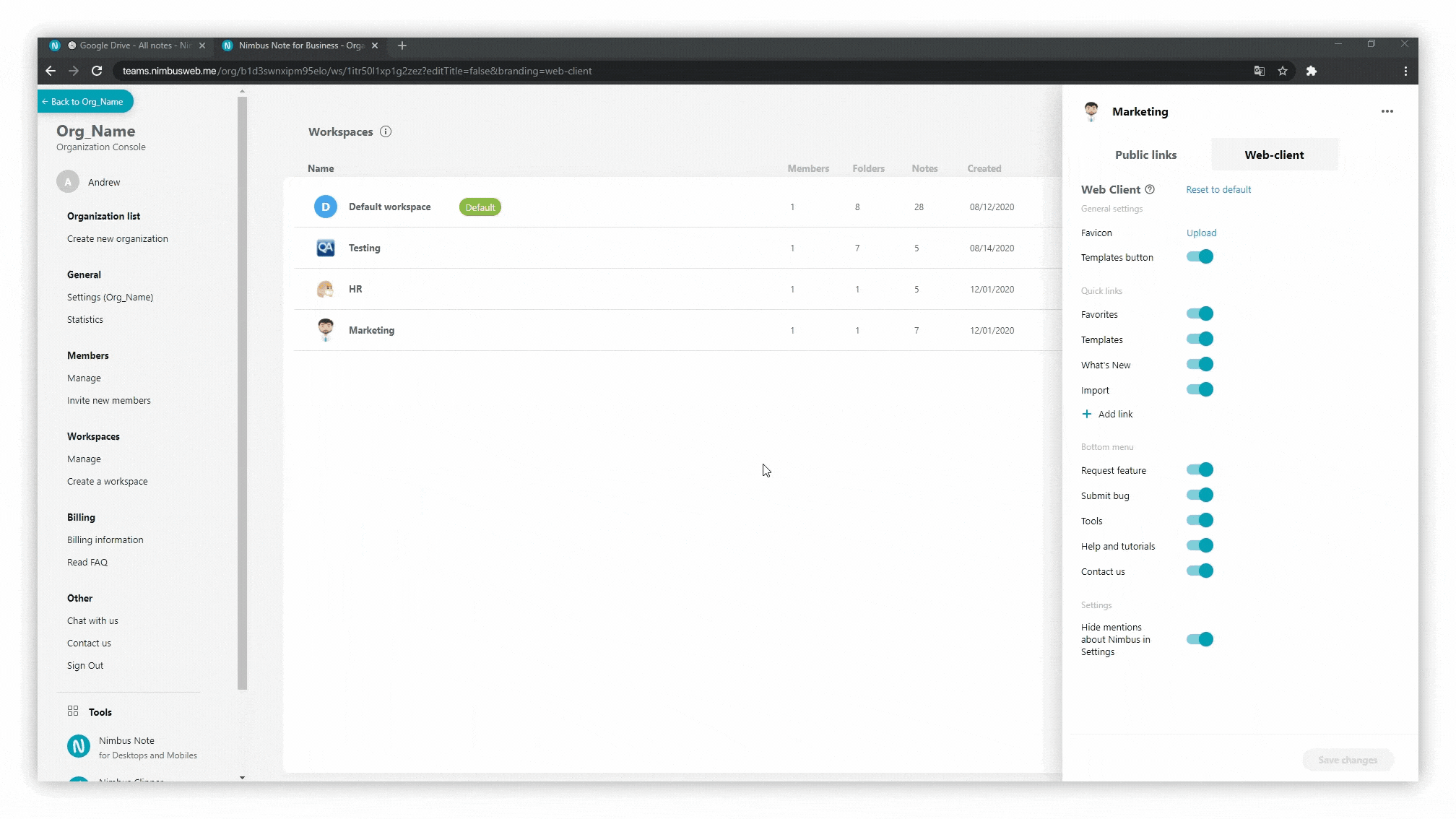Click Manage under the Members section
This screenshot has width=1456, height=819.
pyautogui.click(x=84, y=378)
